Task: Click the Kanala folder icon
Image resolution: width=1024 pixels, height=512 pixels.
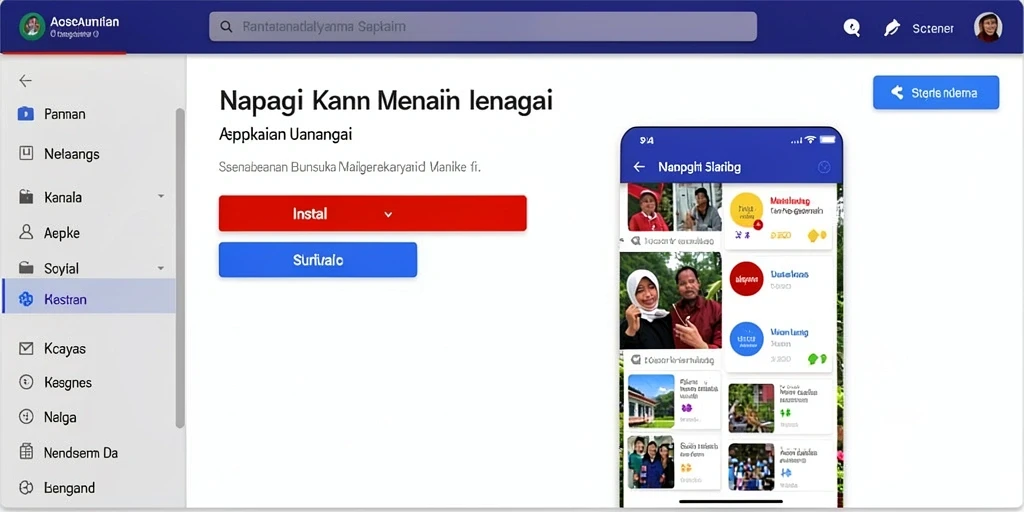Action: tap(26, 197)
